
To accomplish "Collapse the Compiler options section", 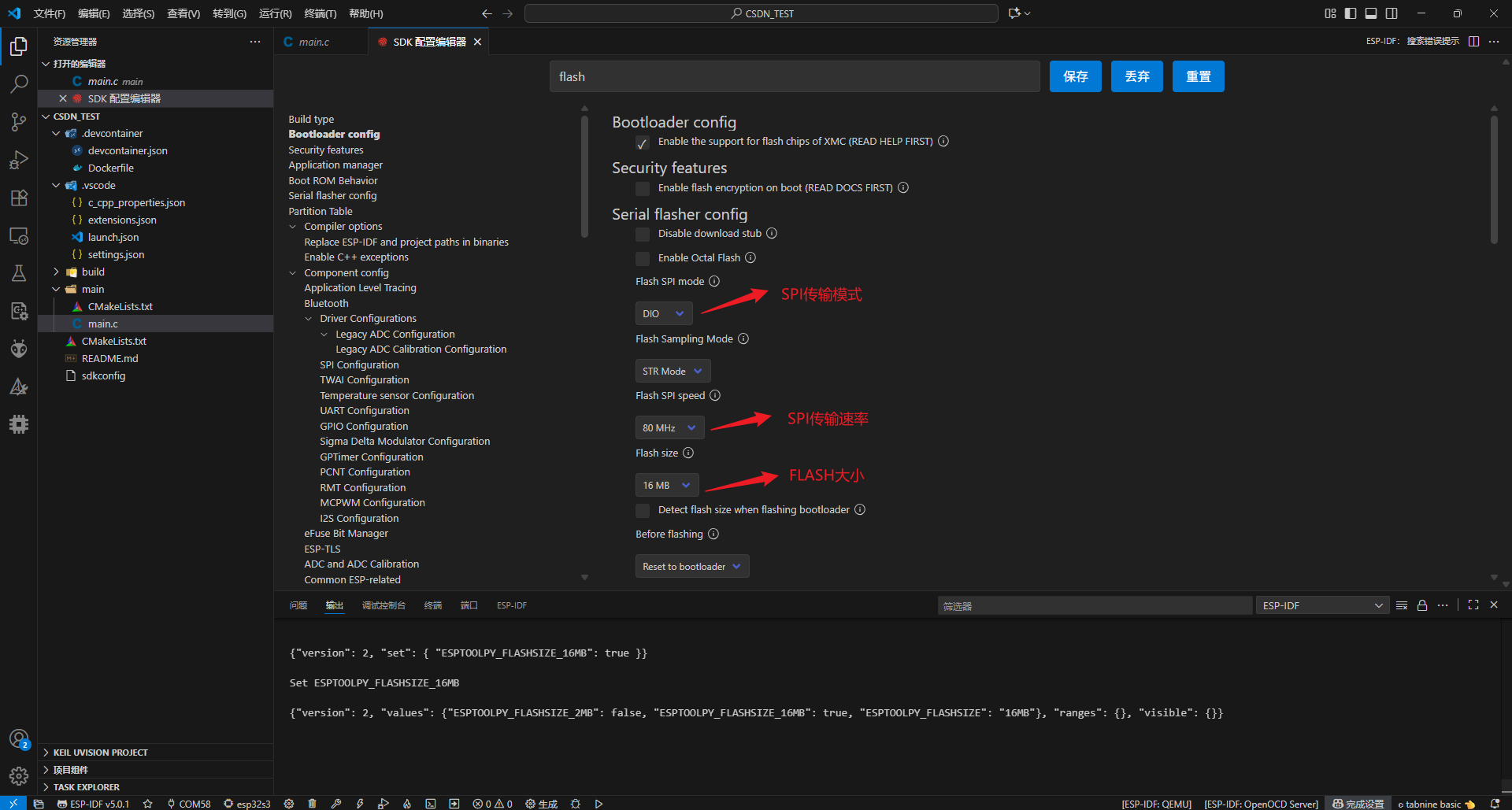I will [x=293, y=227].
